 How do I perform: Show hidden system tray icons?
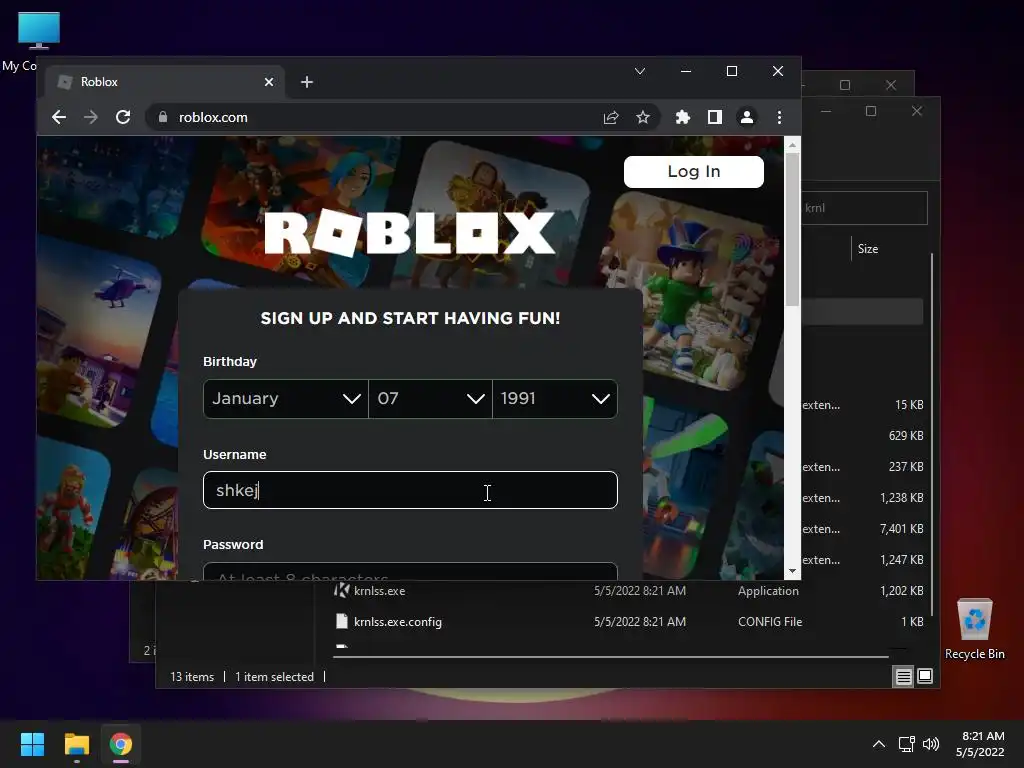click(879, 744)
